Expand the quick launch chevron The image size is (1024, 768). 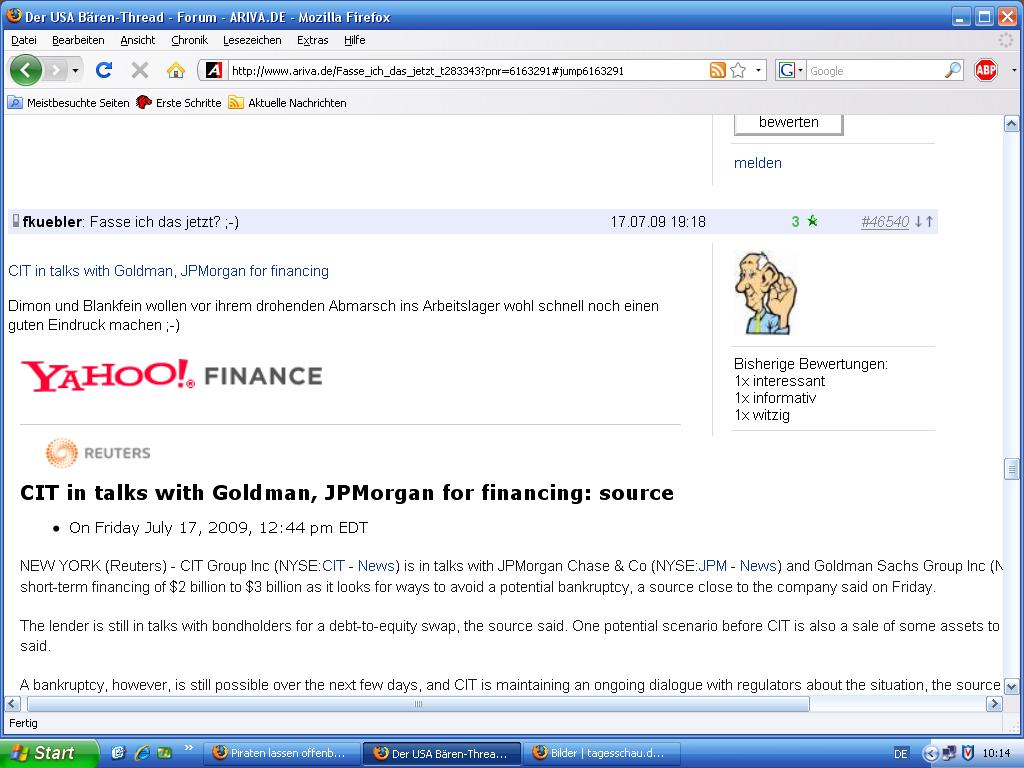(x=189, y=748)
